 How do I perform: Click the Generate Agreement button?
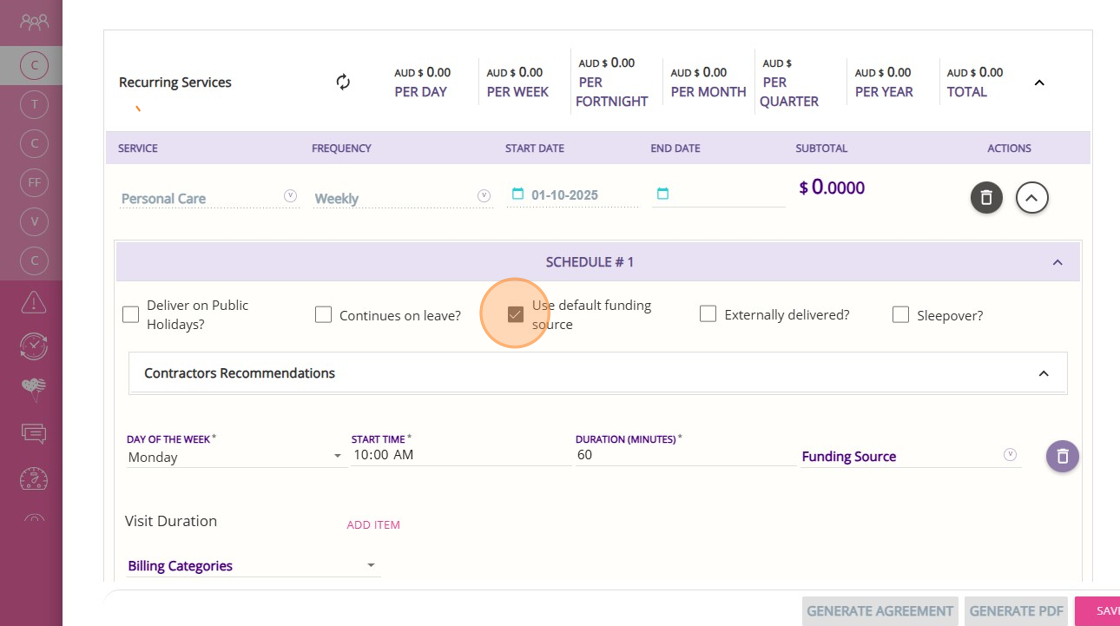tap(879, 611)
